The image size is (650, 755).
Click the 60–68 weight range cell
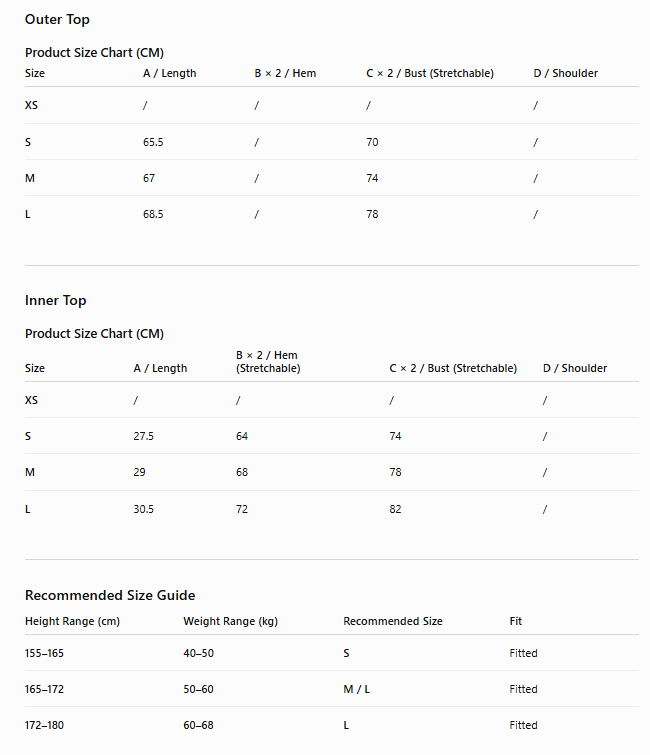click(198, 726)
